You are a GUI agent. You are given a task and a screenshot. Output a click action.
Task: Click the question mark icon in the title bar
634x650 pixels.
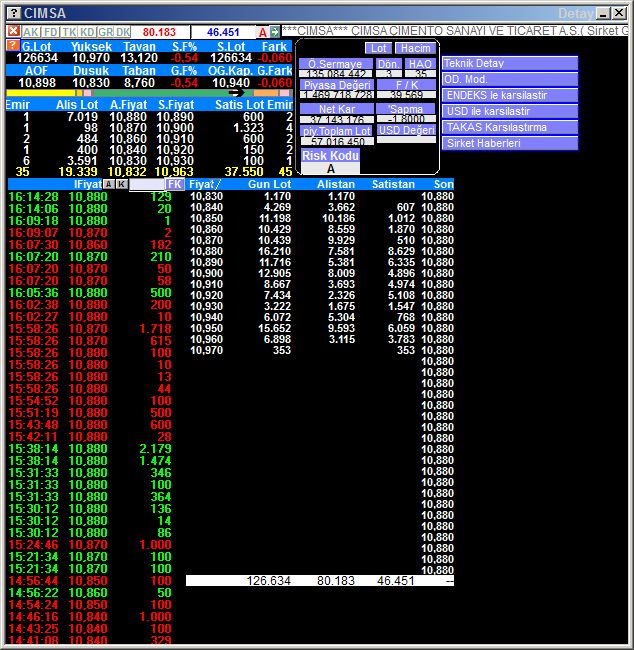click(14, 13)
